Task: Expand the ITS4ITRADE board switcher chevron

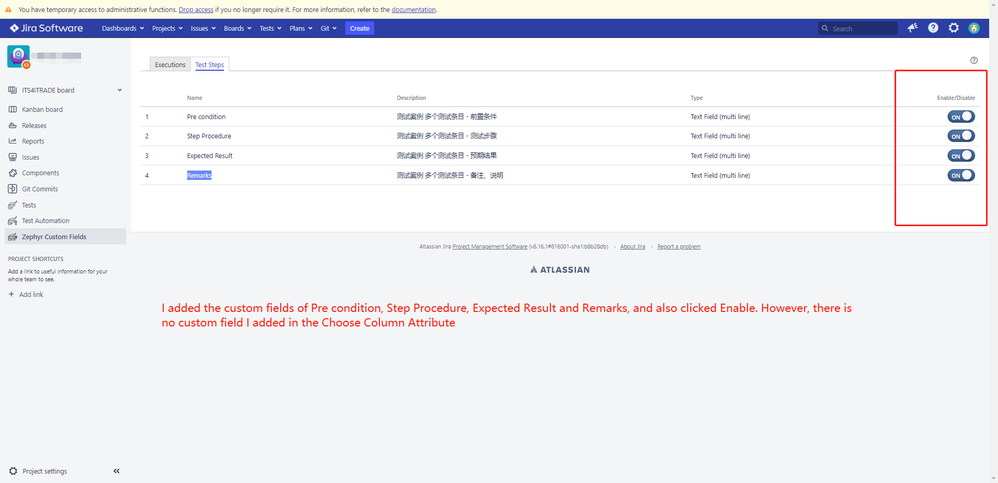Action: (x=120, y=90)
